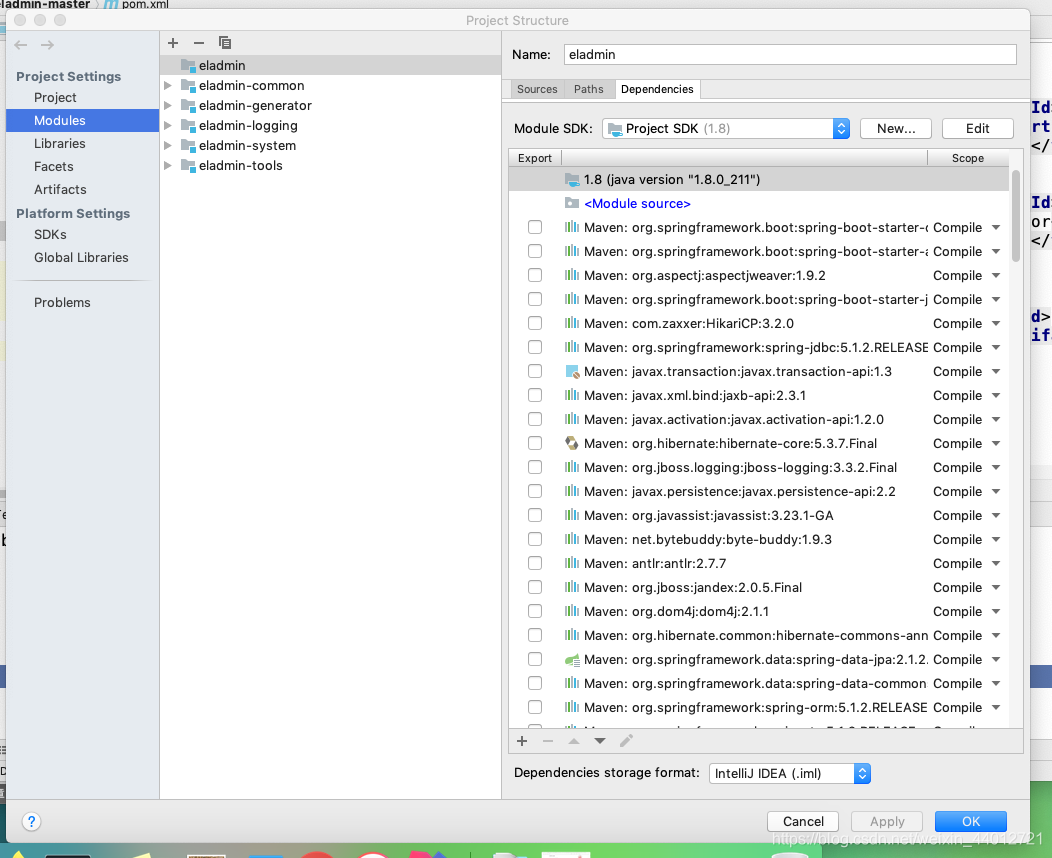Open scope dropdown for jboss-logging
This screenshot has height=858, width=1052.
(996, 467)
